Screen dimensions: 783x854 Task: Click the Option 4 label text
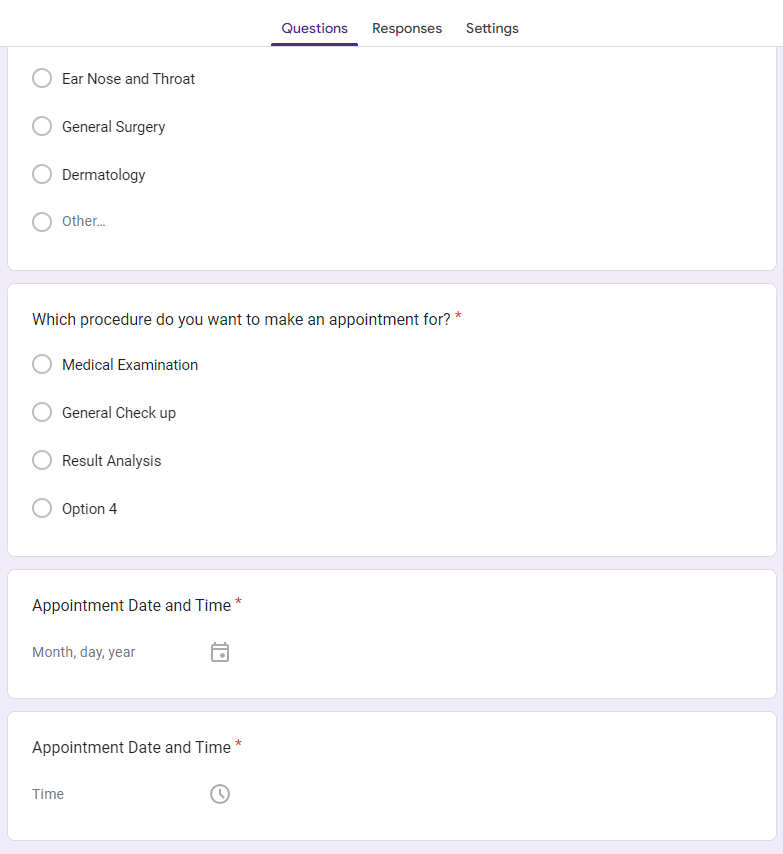(90, 509)
